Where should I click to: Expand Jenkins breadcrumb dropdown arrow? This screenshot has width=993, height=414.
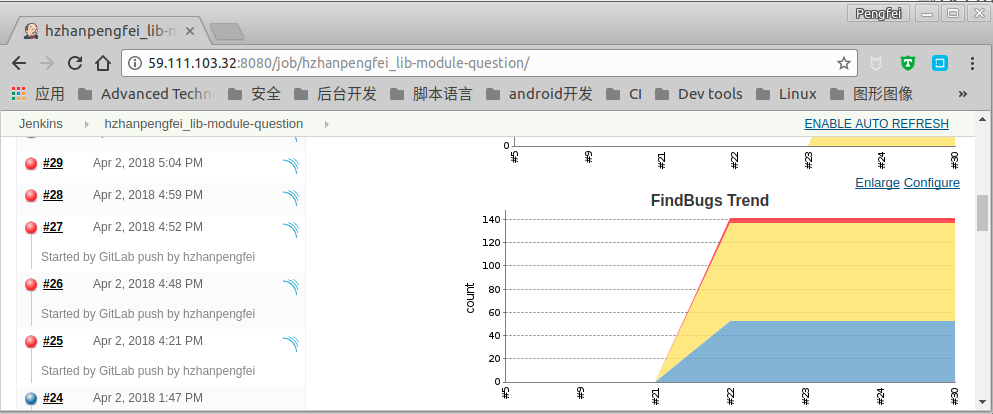[x=87, y=124]
